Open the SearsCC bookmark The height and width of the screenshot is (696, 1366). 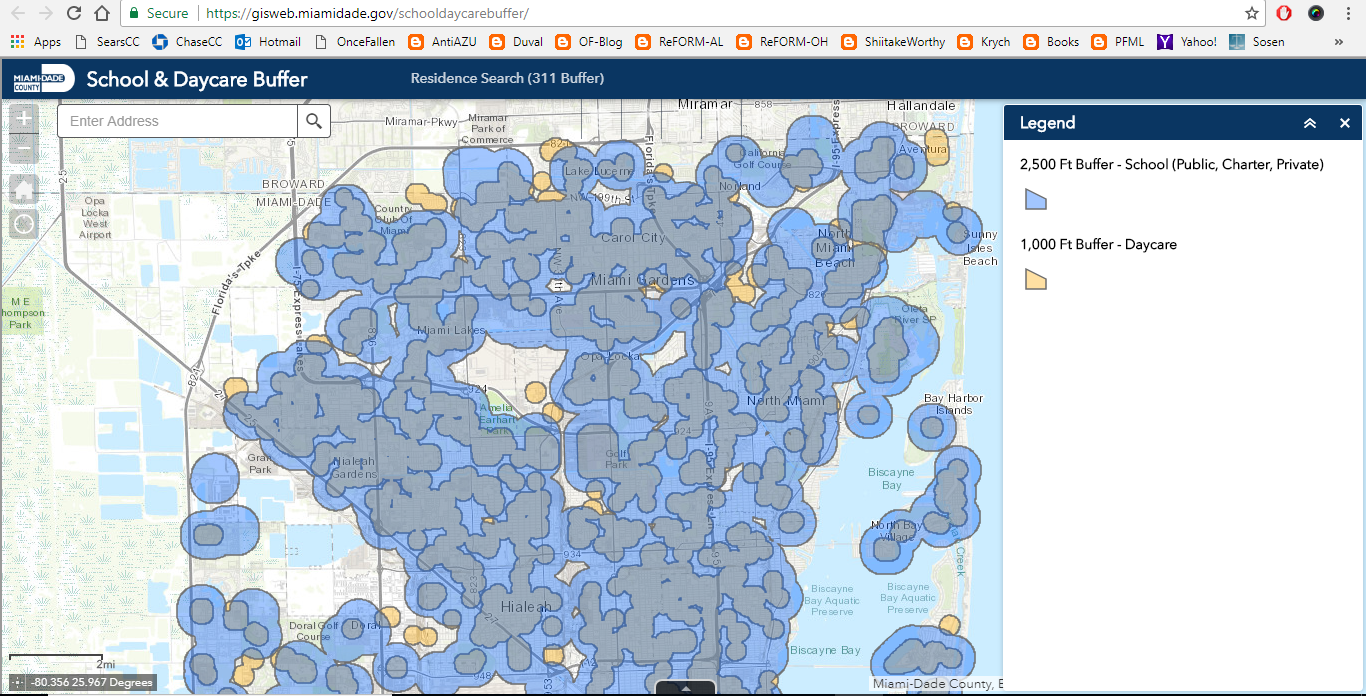click(107, 42)
